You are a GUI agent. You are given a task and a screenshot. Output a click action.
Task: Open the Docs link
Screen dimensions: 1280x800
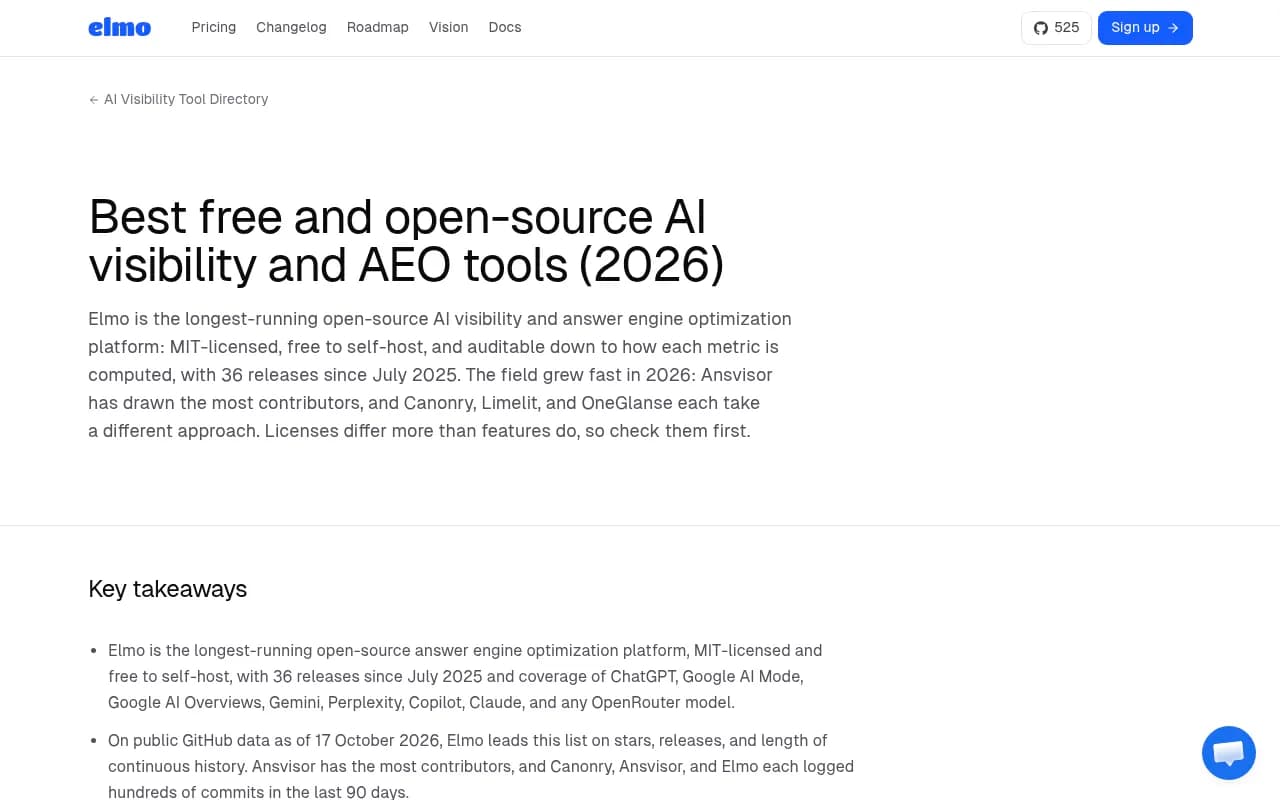tap(505, 28)
